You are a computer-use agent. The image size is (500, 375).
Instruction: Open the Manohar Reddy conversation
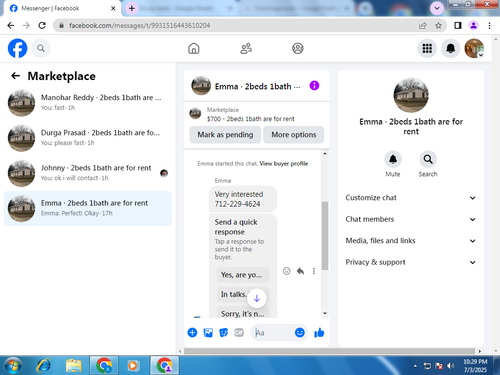click(88, 103)
